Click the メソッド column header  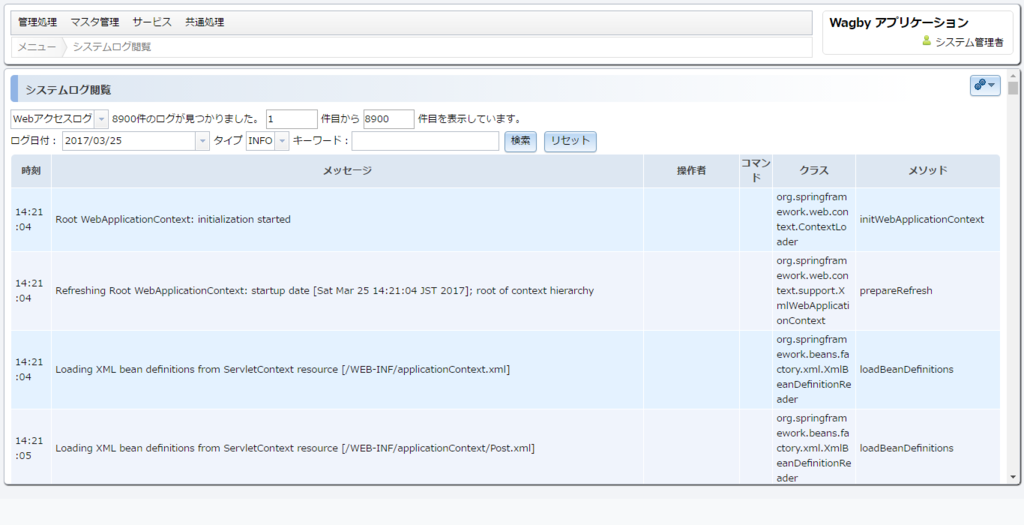point(928,171)
